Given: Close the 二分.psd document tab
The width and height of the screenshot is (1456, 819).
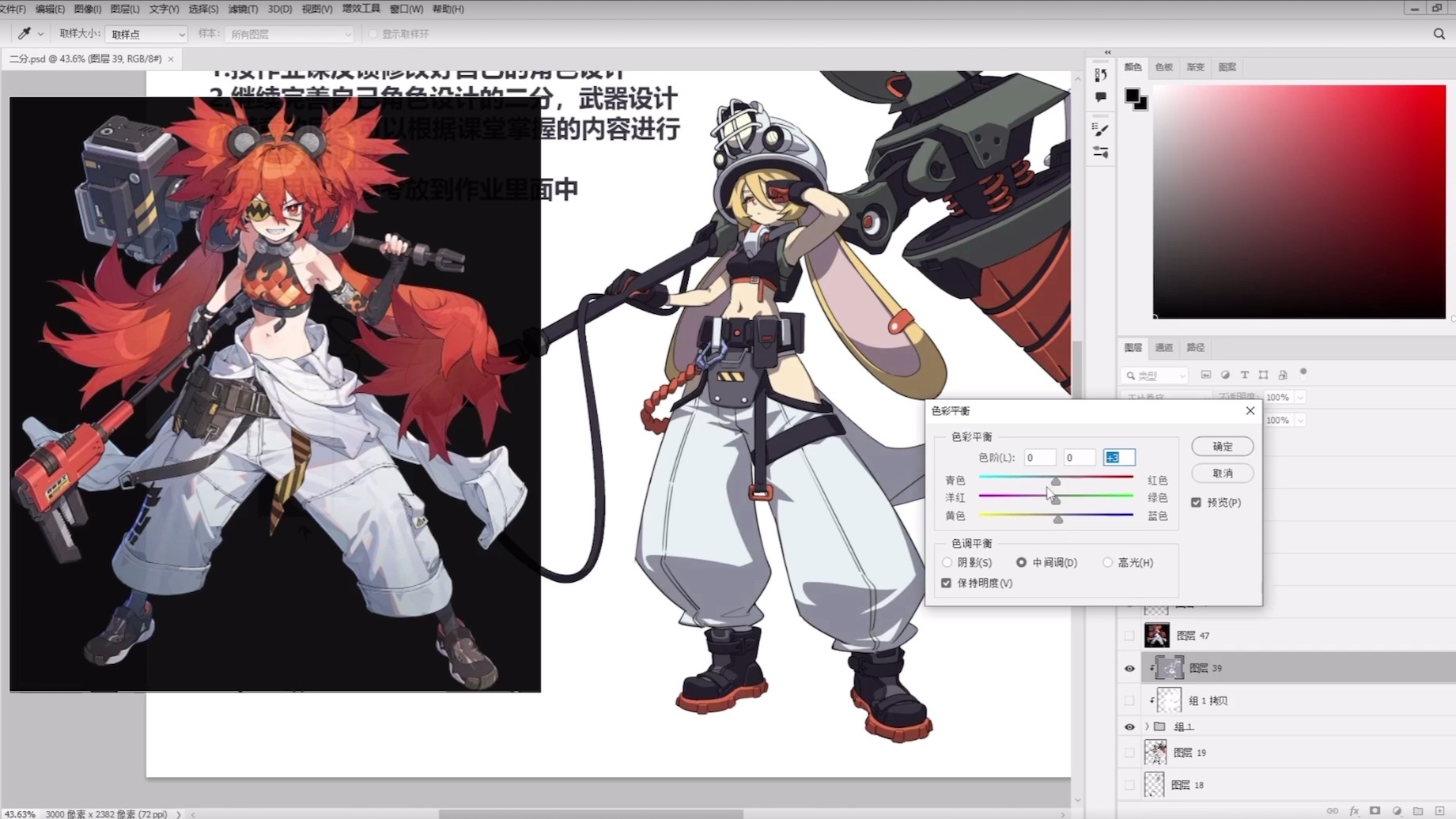Looking at the screenshot, I should tap(171, 59).
